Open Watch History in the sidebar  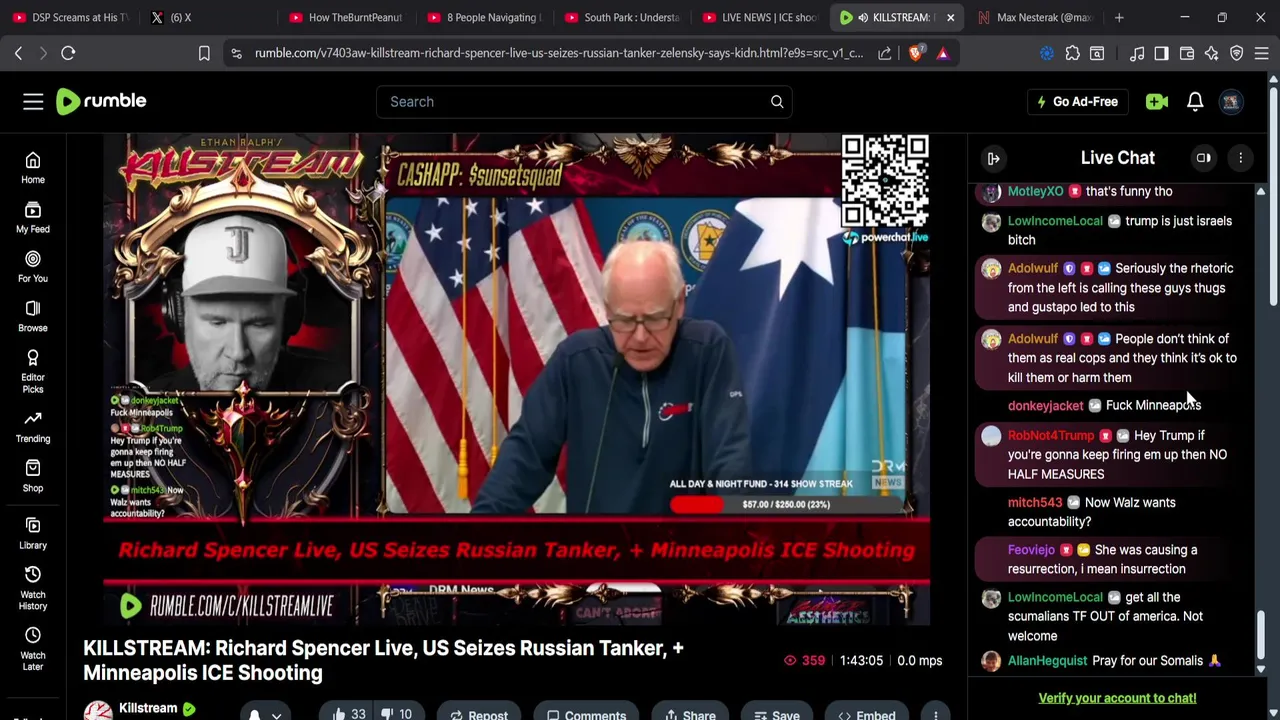(x=33, y=588)
